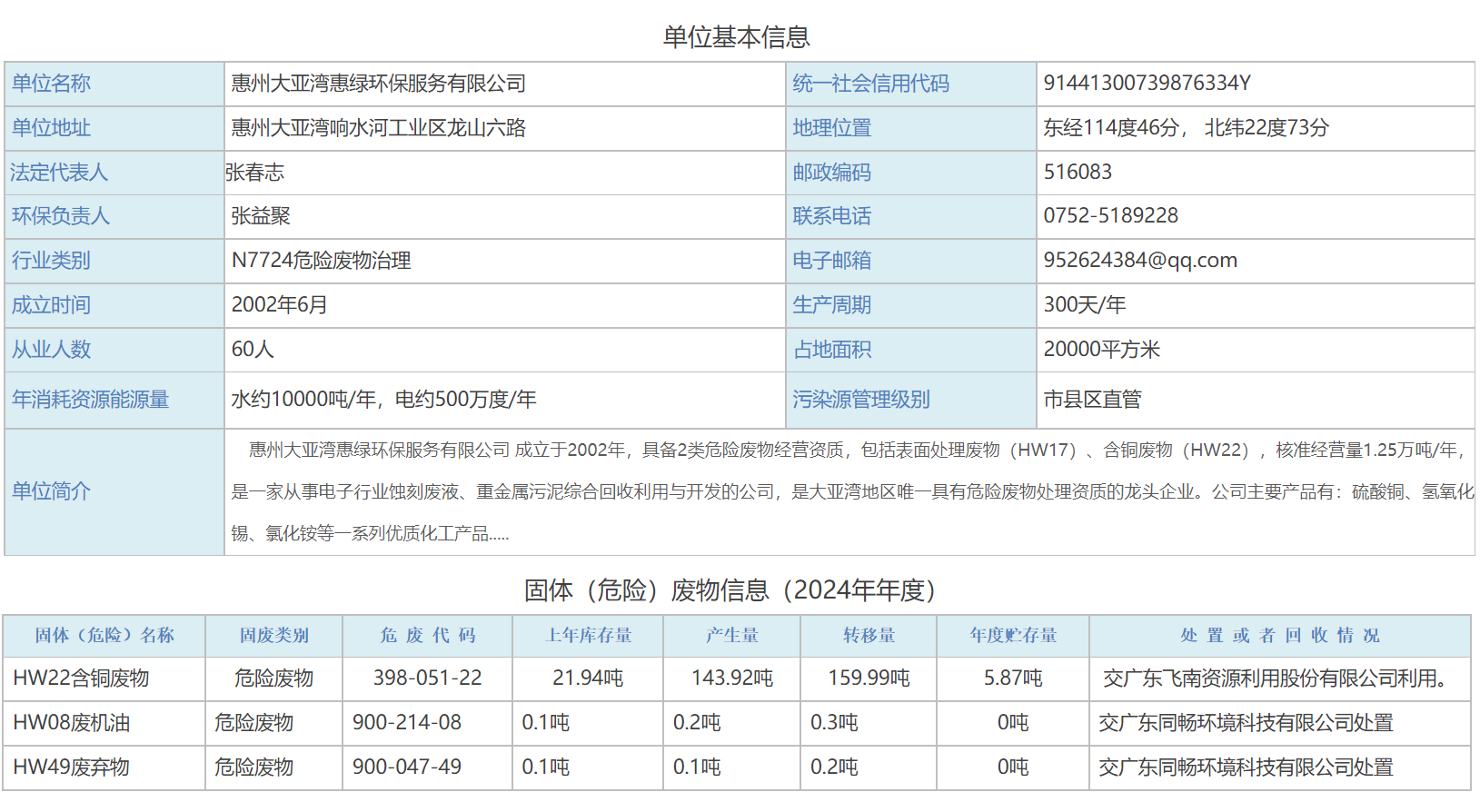Click coordinates 东经114度46分, 北纬22度73分
1480x812 pixels.
pos(1186,128)
